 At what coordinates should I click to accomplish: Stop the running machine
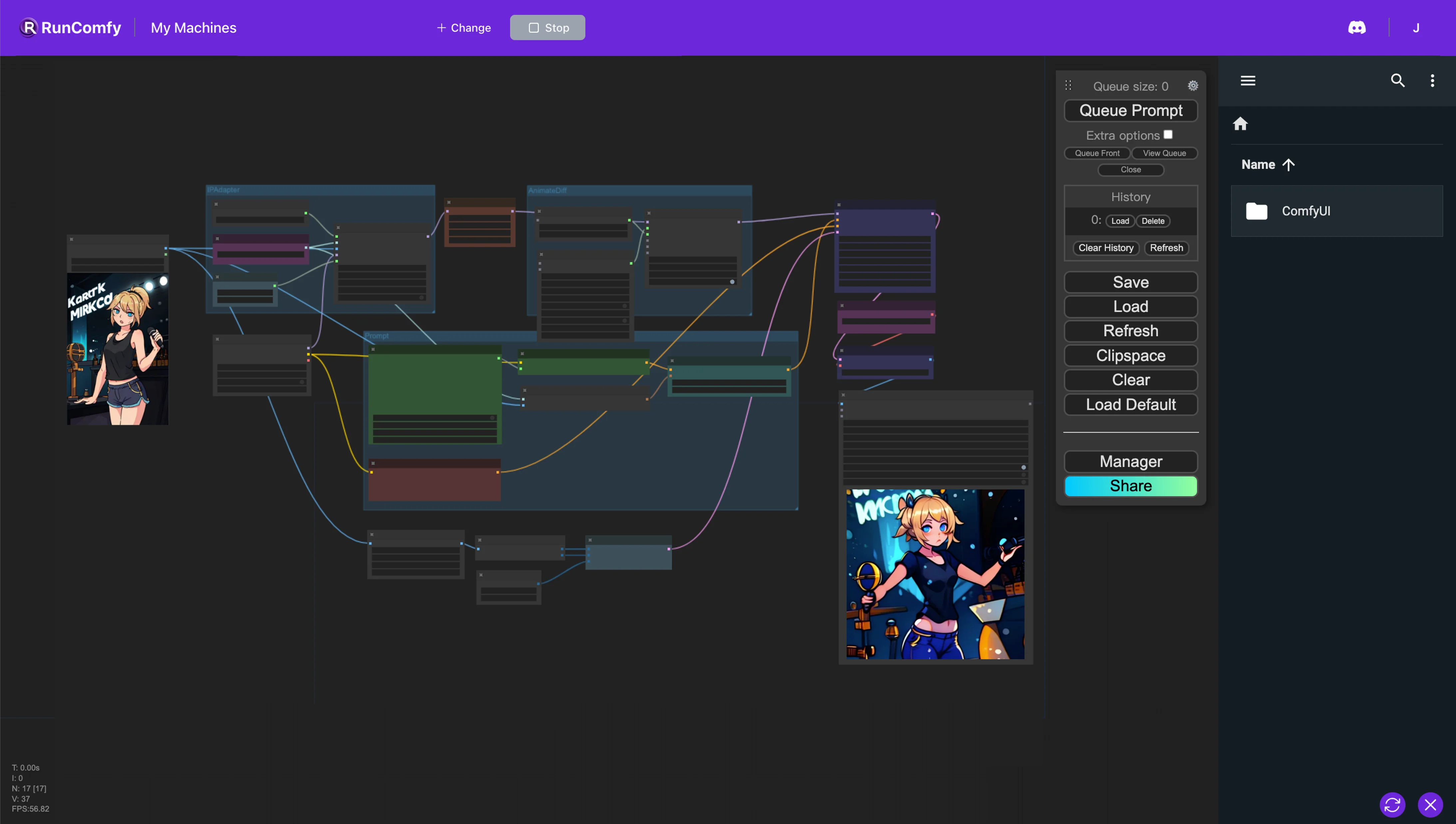point(547,28)
